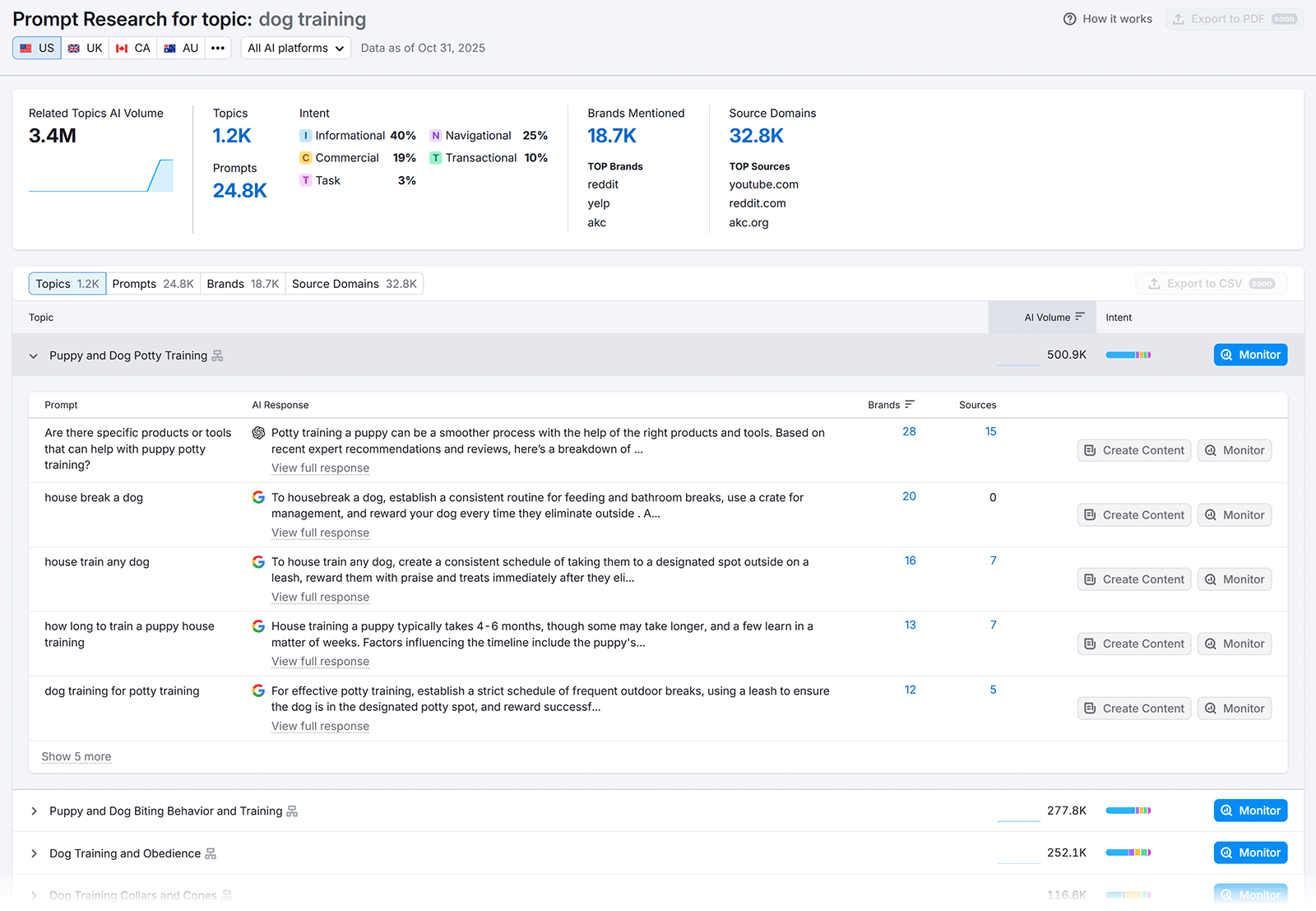This screenshot has width=1316, height=911.
Task: Open the full response for house train any dog
Action: pyautogui.click(x=320, y=597)
